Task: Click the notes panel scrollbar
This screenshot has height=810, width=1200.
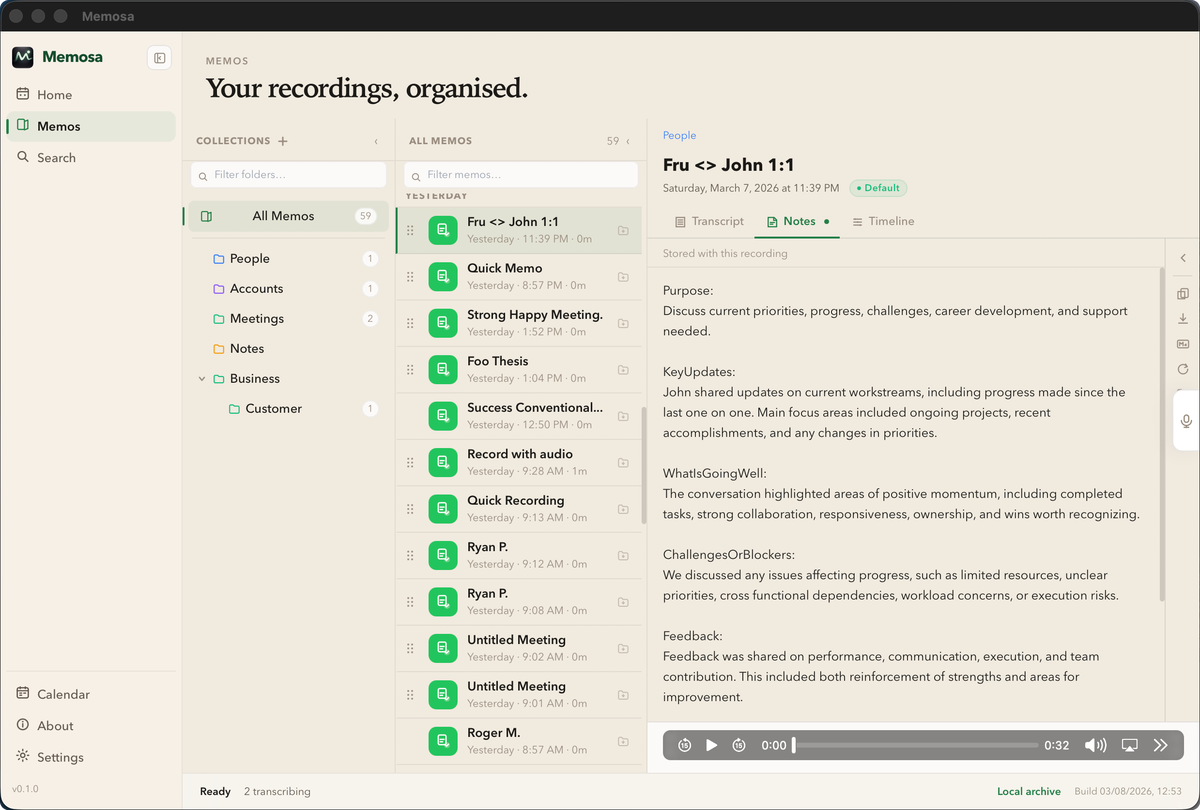Action: (1161, 434)
